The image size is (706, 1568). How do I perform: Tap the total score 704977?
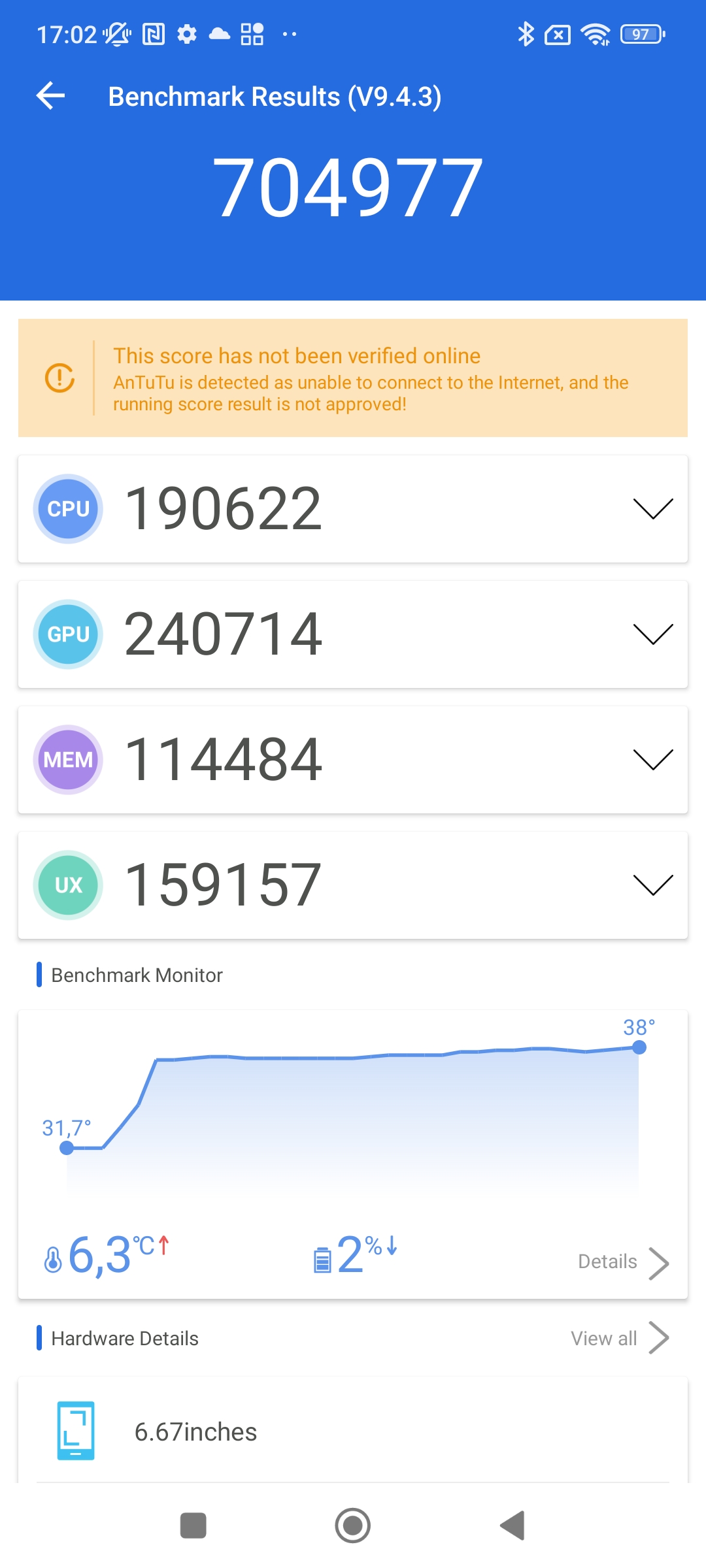coord(348,188)
